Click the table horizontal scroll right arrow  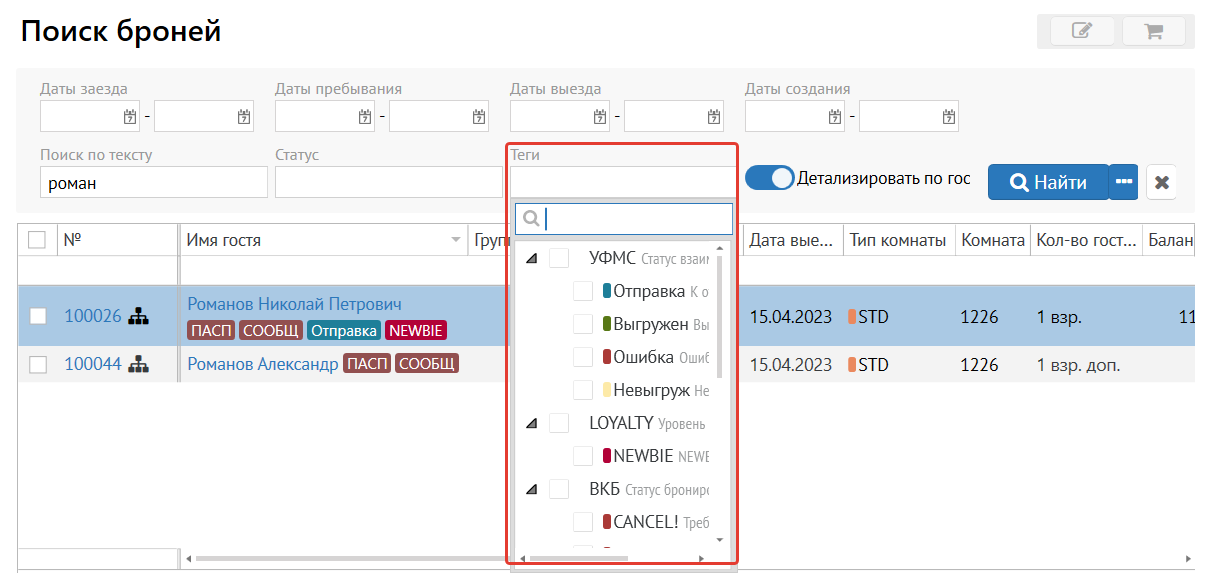[1188, 559]
